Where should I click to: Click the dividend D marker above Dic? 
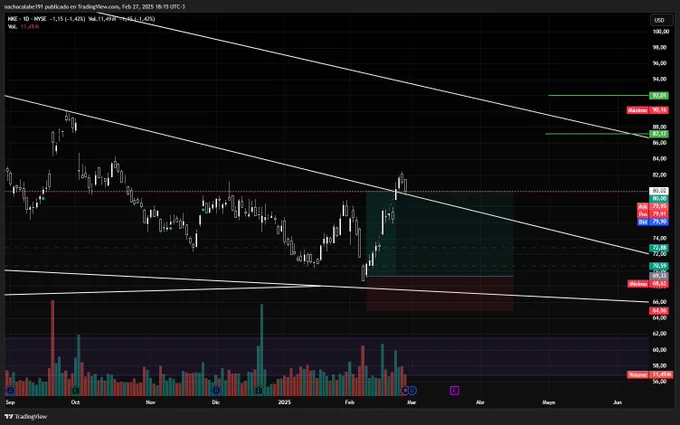[x=216, y=391]
